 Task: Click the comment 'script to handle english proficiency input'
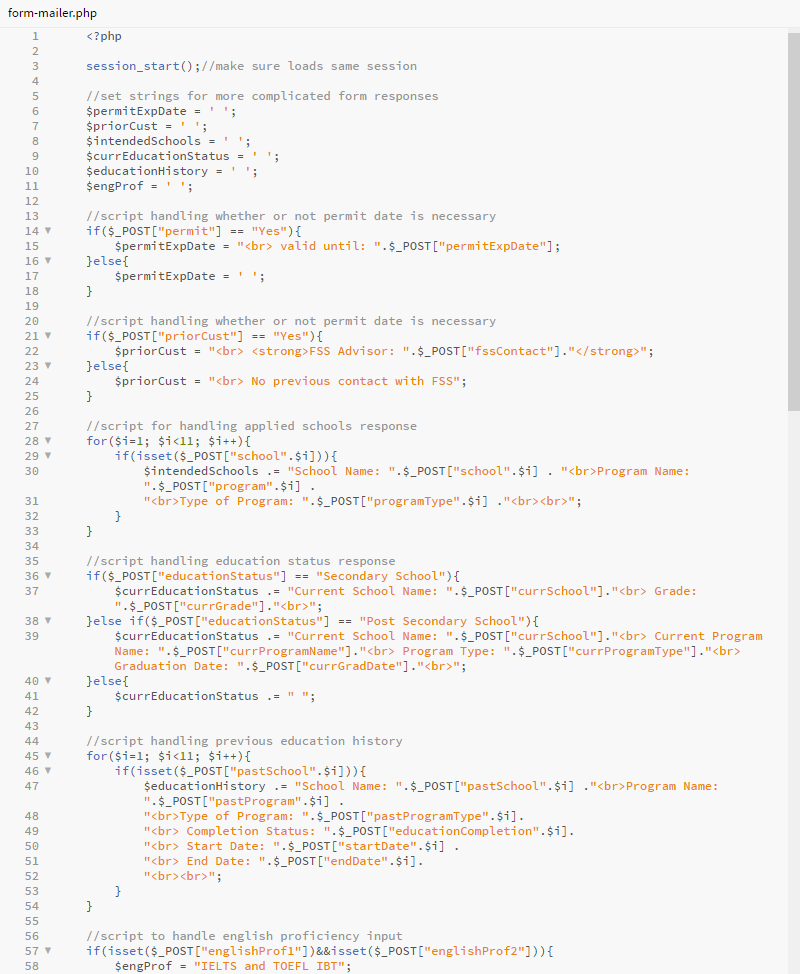click(x=244, y=936)
